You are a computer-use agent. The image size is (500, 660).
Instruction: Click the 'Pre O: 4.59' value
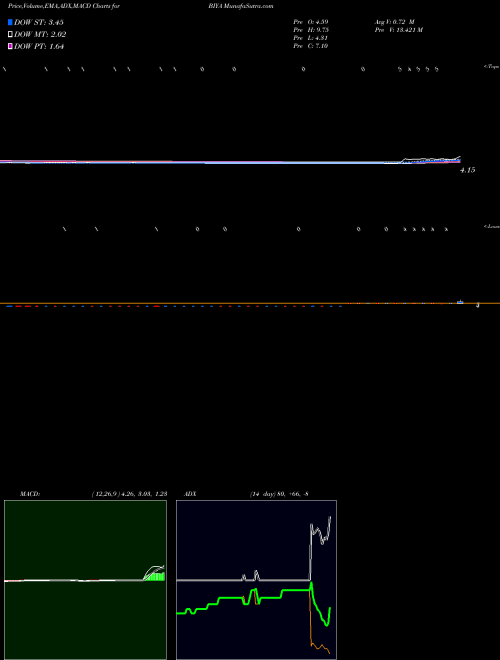[x=311, y=21]
